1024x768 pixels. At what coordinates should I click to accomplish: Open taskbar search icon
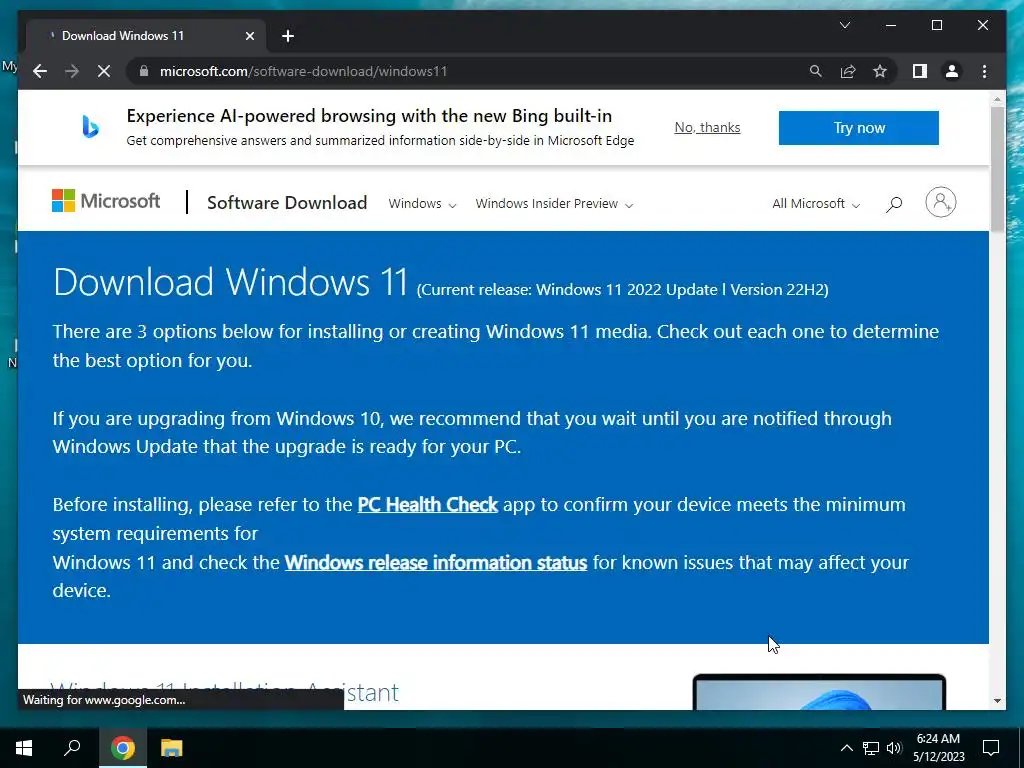tap(72, 748)
